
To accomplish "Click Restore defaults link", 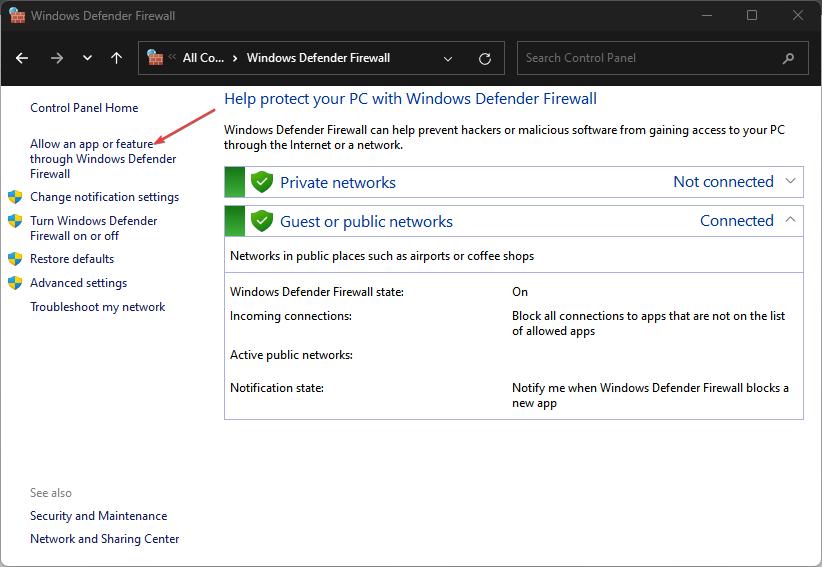I will tap(72, 259).
